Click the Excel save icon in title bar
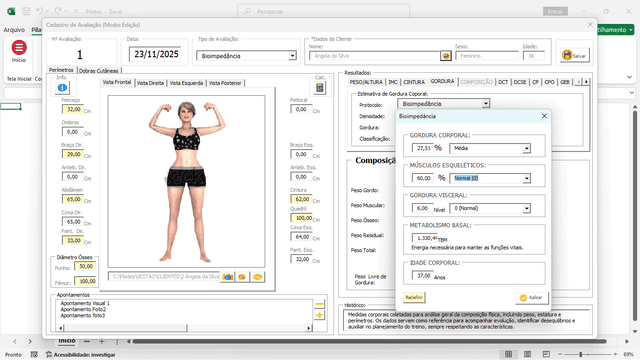This screenshot has height=360, width=640. pyautogui.click(x=26, y=11)
